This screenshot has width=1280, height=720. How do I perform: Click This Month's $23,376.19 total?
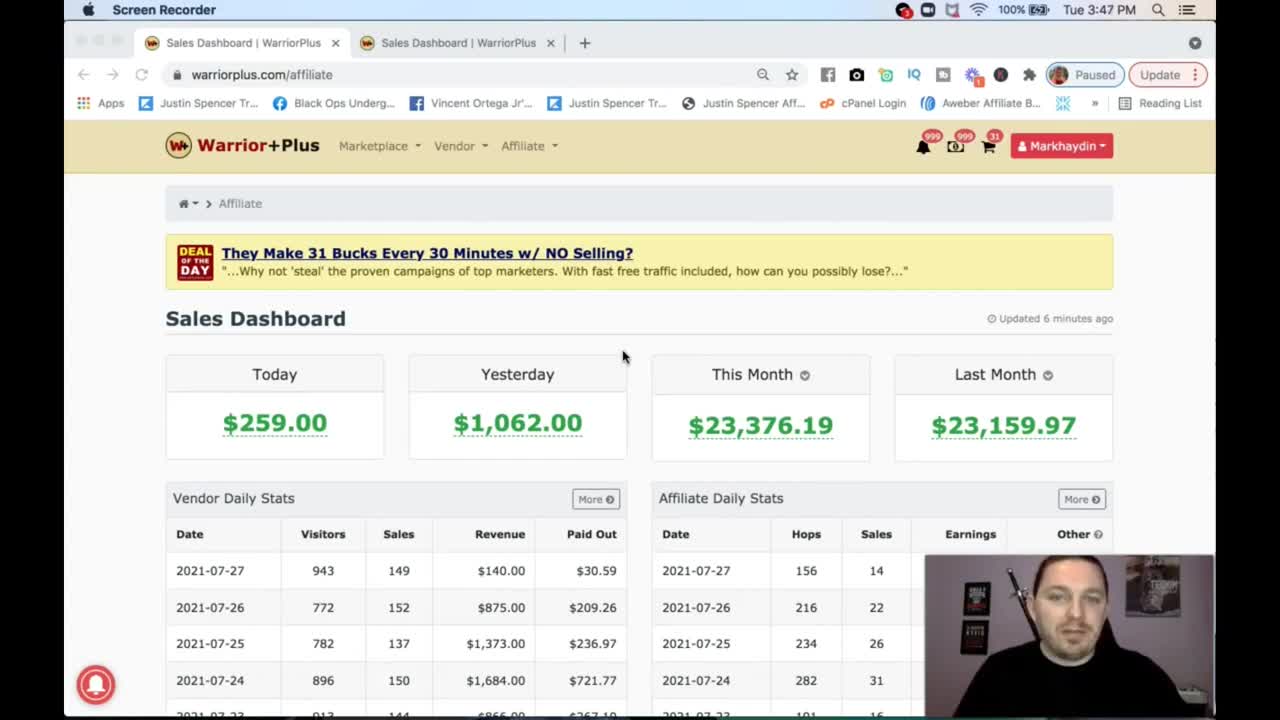[x=761, y=426]
